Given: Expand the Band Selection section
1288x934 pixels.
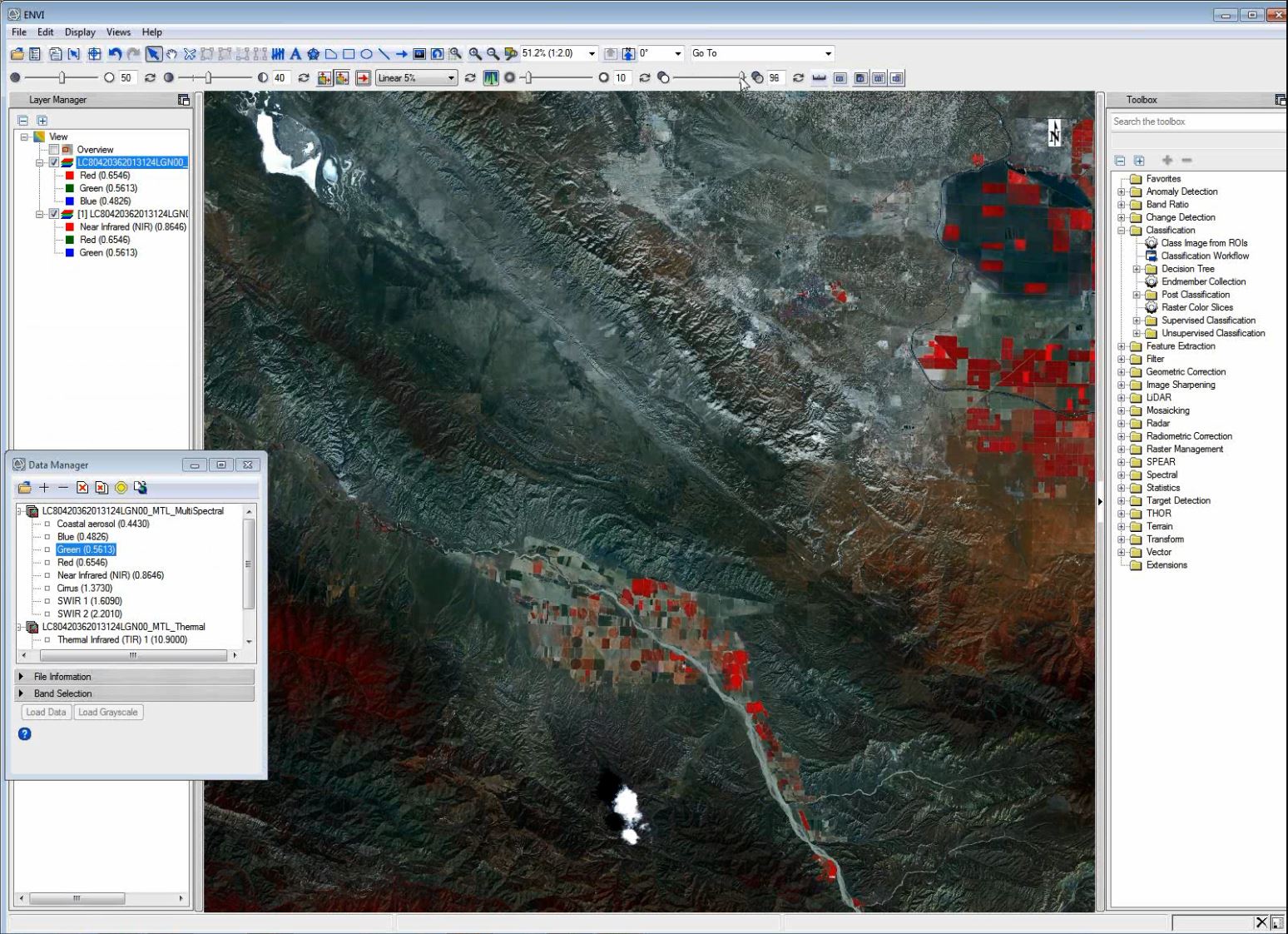Looking at the screenshot, I should click(62, 693).
